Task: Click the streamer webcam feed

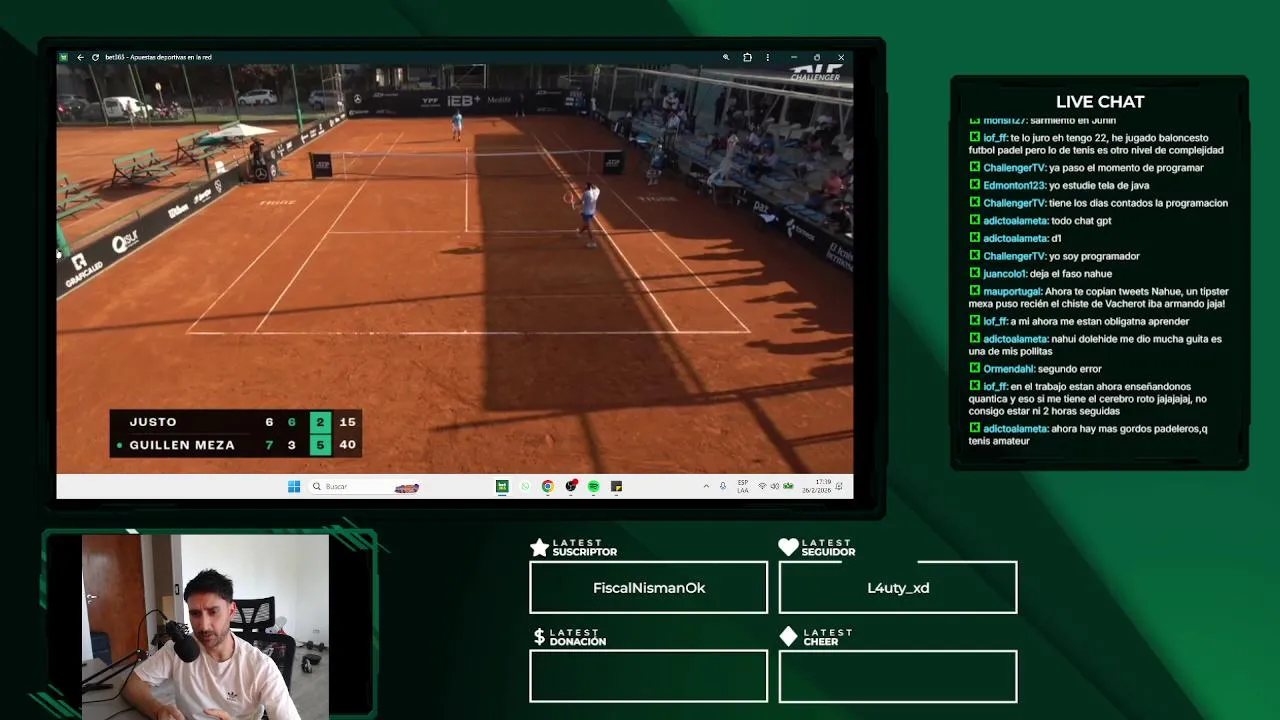Action: pyautogui.click(x=205, y=627)
